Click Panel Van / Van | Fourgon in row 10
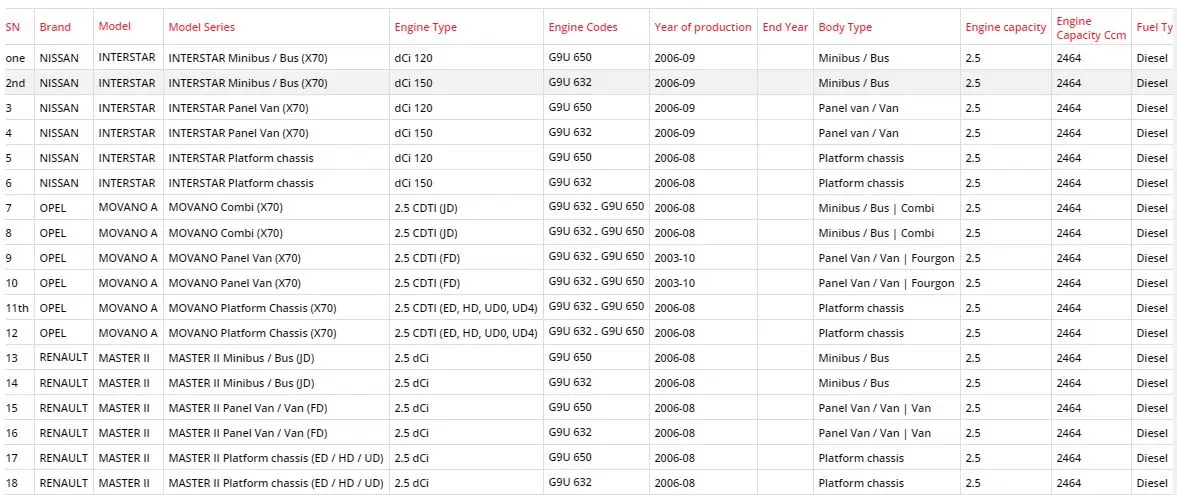Screen dimensions: 1177x495 click(887, 283)
